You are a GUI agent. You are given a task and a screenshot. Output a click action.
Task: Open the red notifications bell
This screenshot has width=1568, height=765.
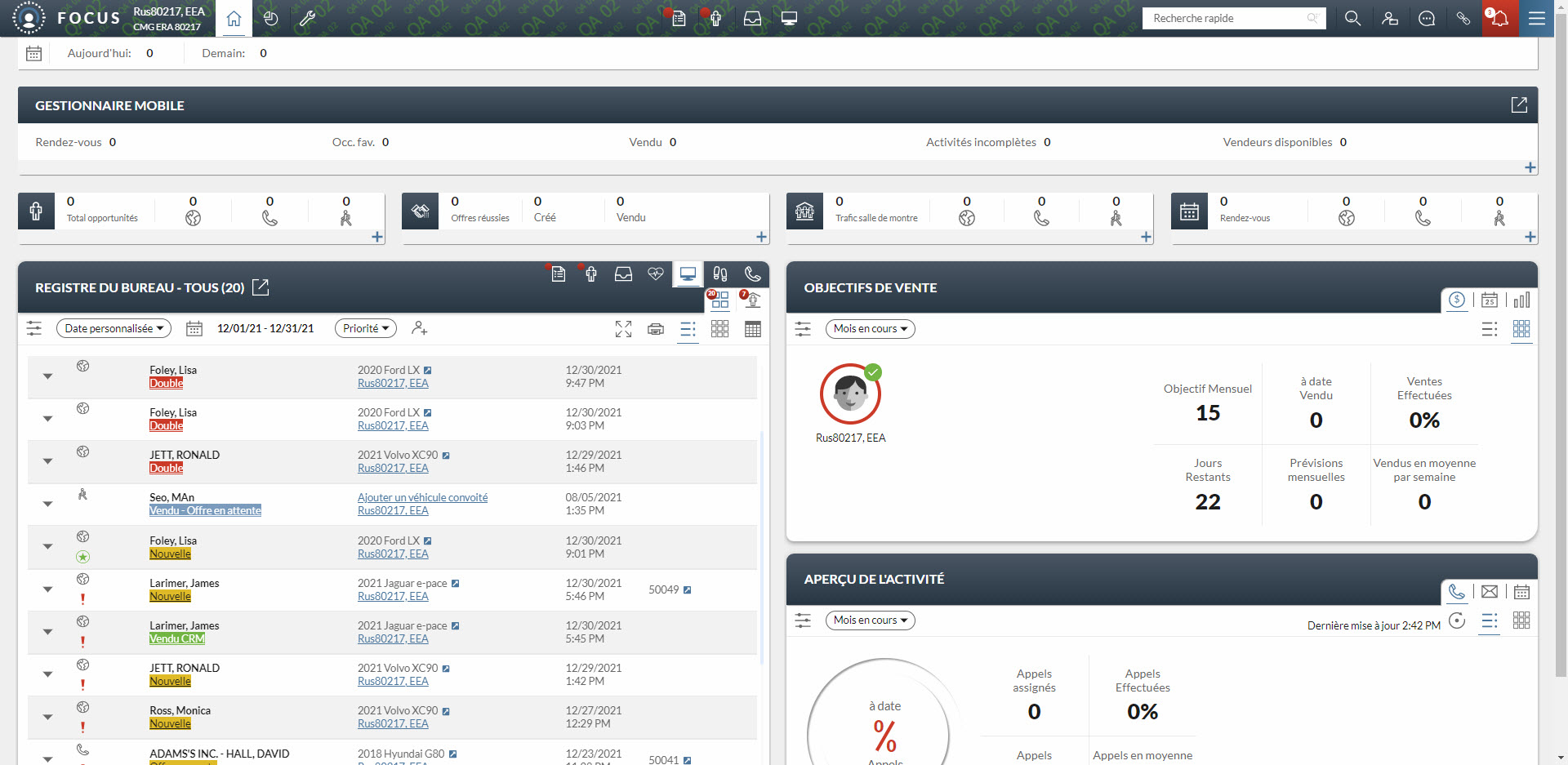point(1500,18)
